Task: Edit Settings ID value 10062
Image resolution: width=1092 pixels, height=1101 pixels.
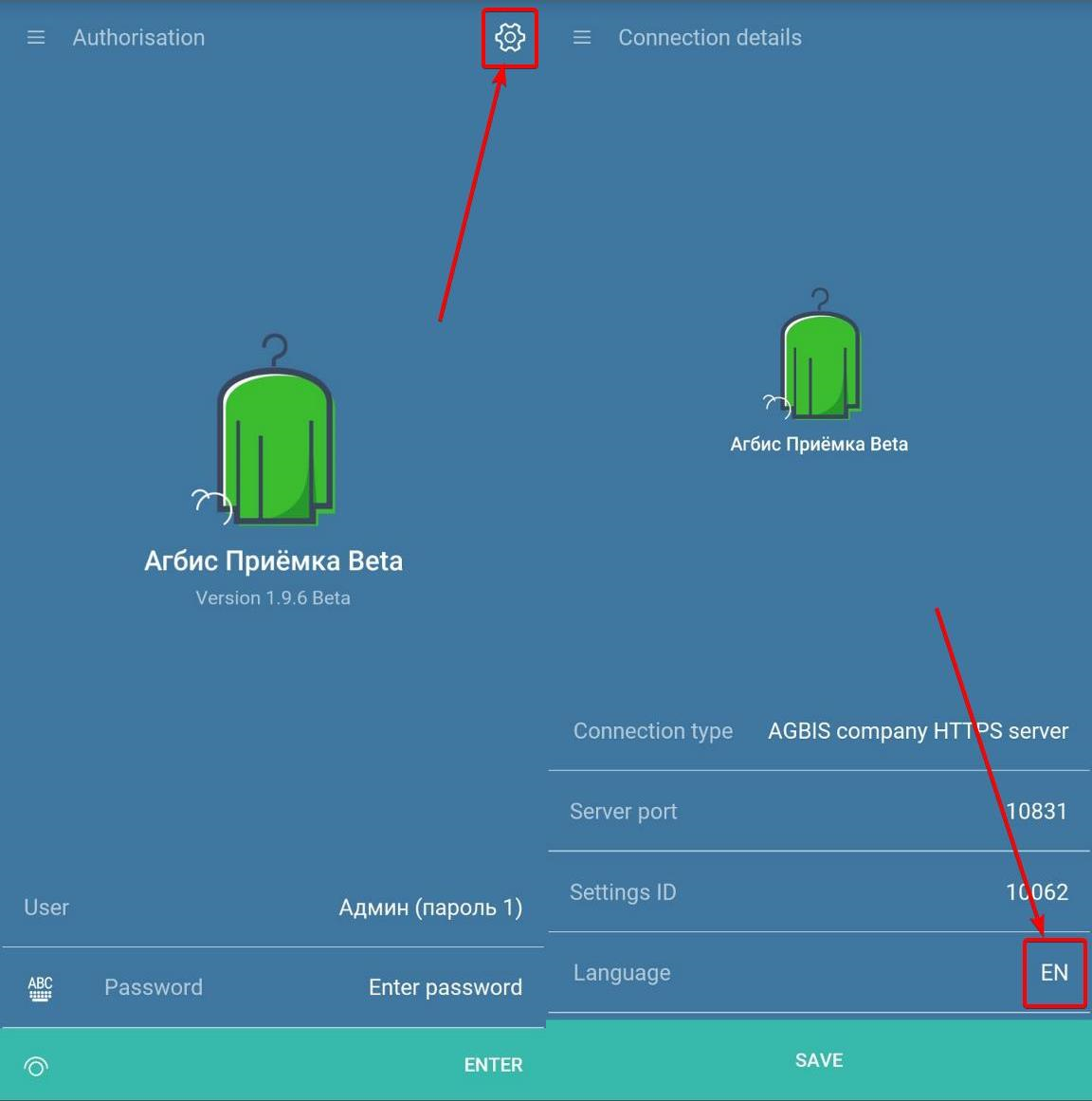Action: [1037, 891]
